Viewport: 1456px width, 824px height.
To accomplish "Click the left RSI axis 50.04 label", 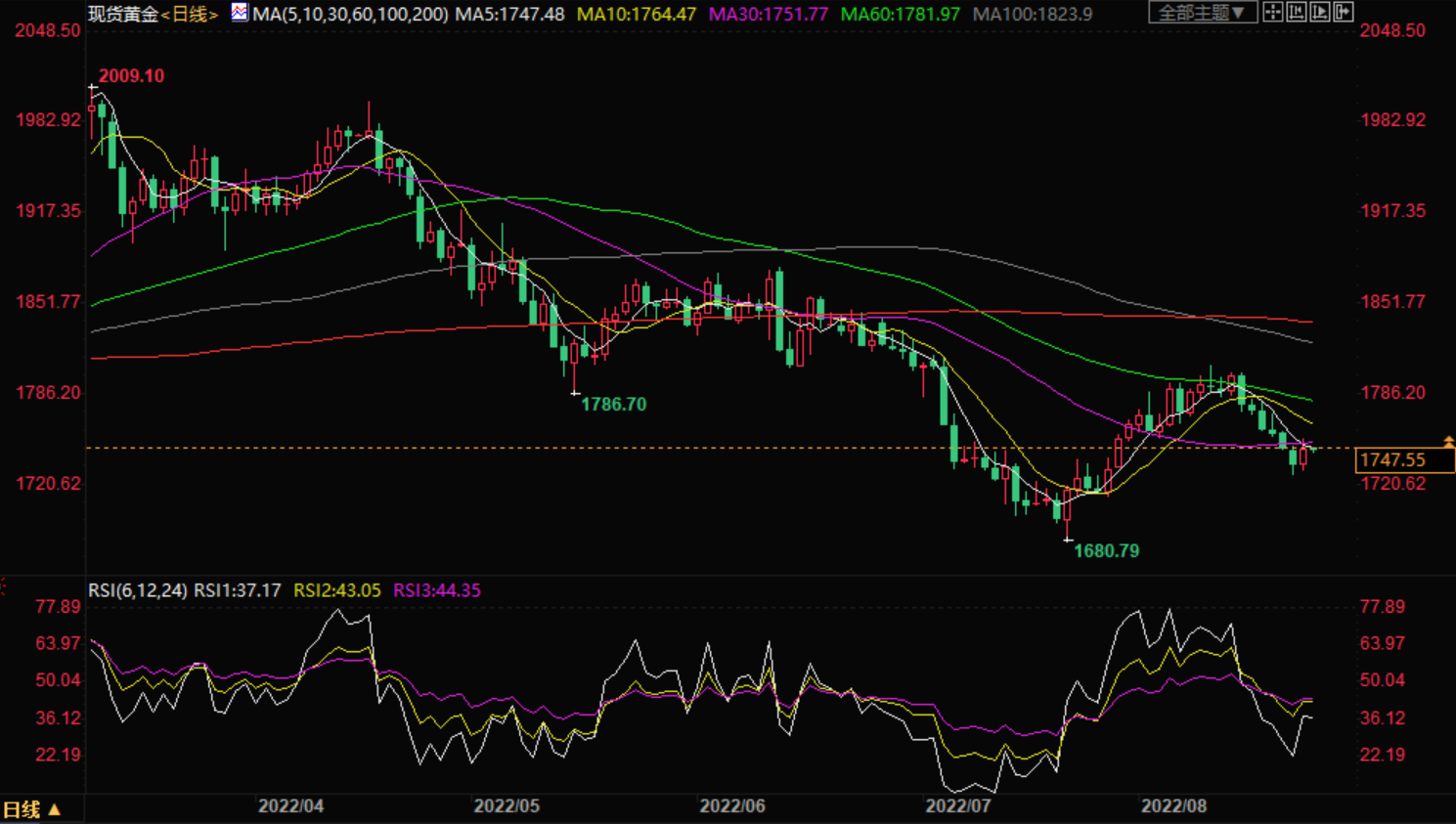I will [58, 679].
